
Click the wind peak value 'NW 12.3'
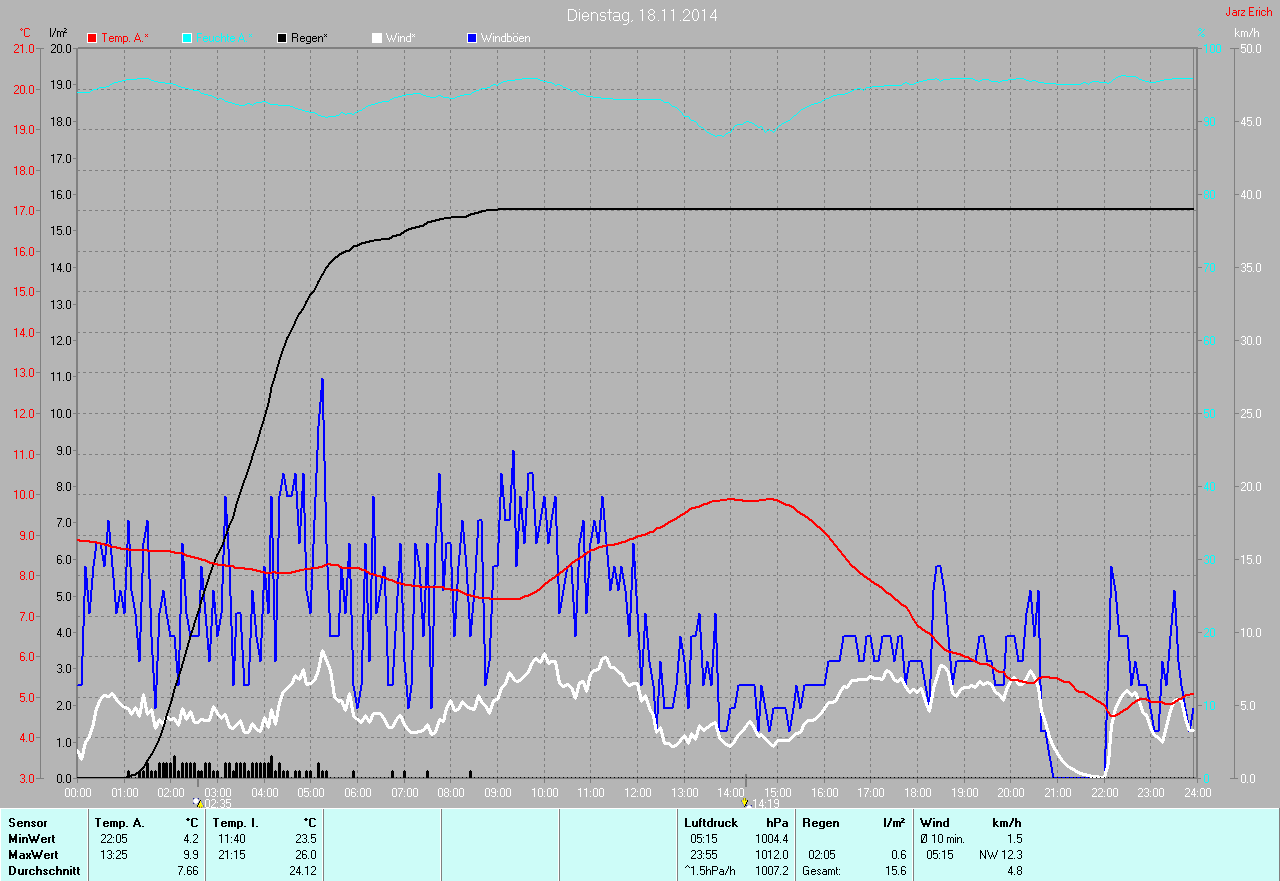coord(1000,854)
